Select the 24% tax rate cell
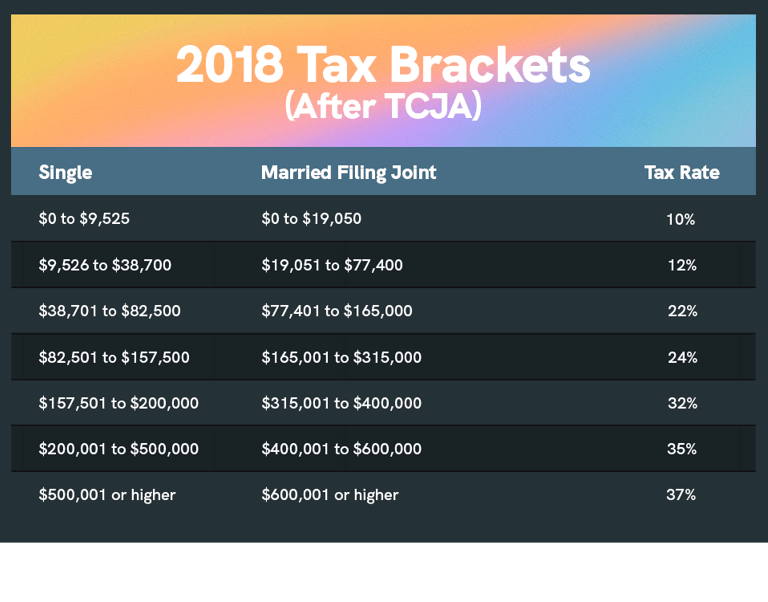Viewport: 768px width, 602px height. (x=682, y=357)
